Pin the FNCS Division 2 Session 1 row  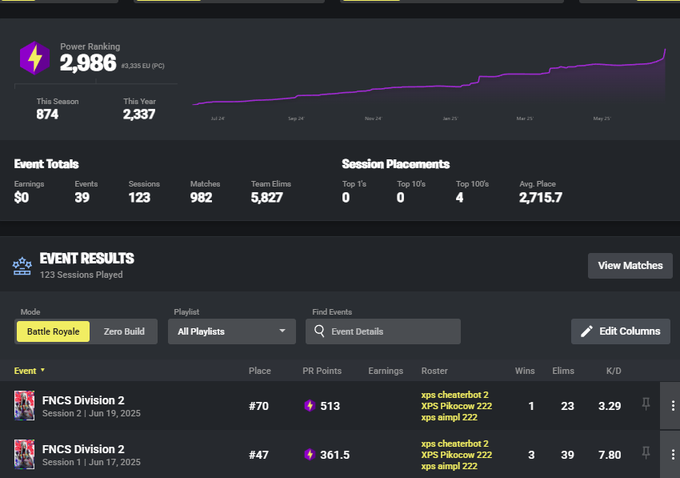pos(646,453)
